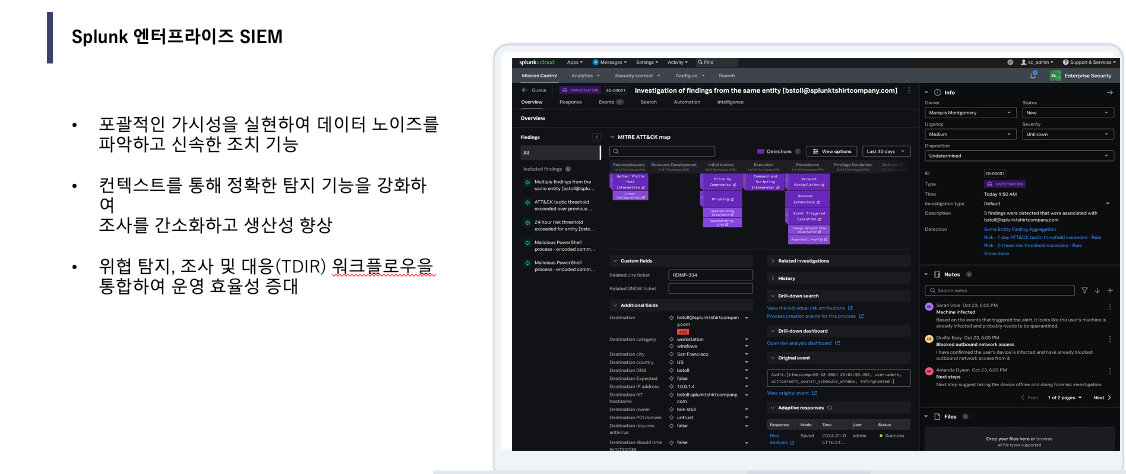Click the View options button
Screen dimensions: 1126x474
(x=832, y=151)
